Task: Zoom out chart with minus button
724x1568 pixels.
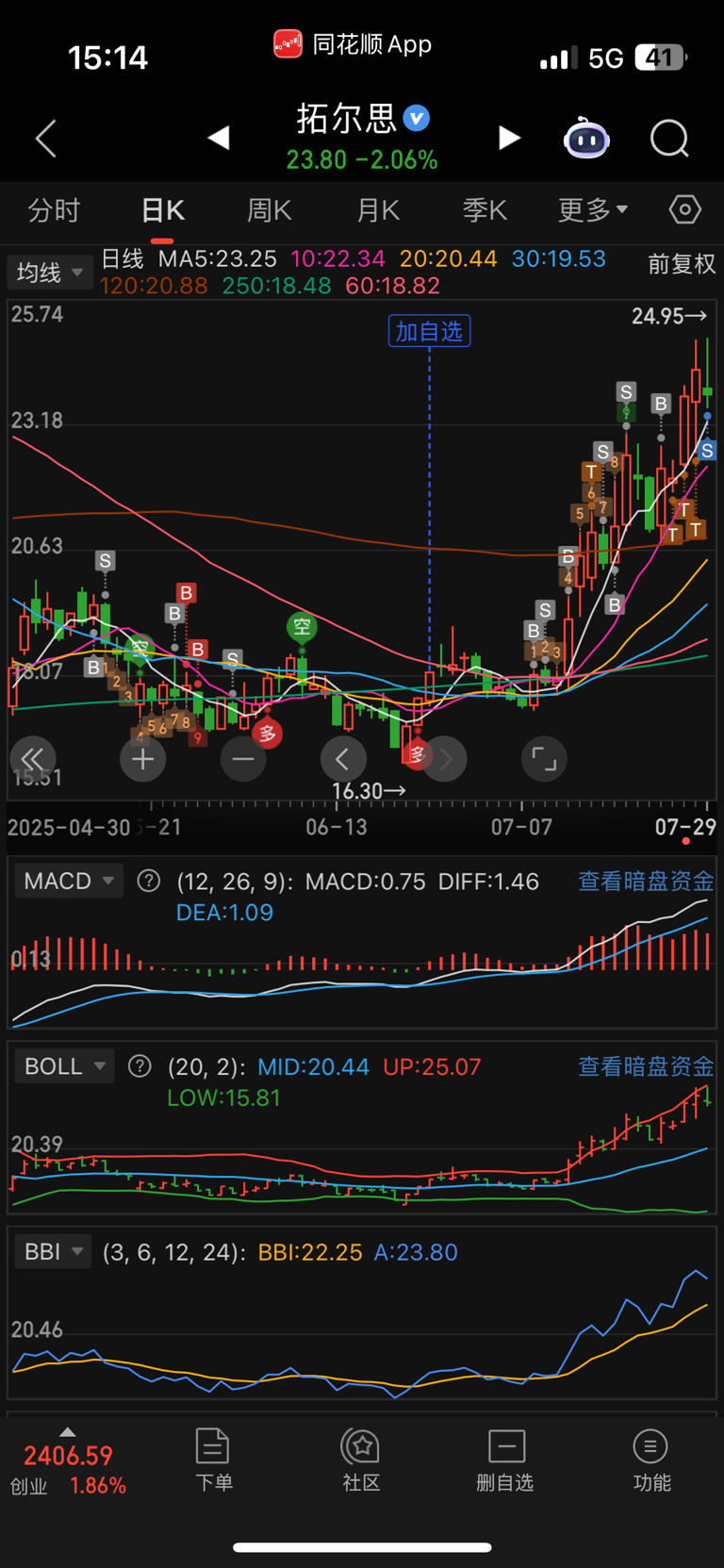Action: (x=243, y=759)
